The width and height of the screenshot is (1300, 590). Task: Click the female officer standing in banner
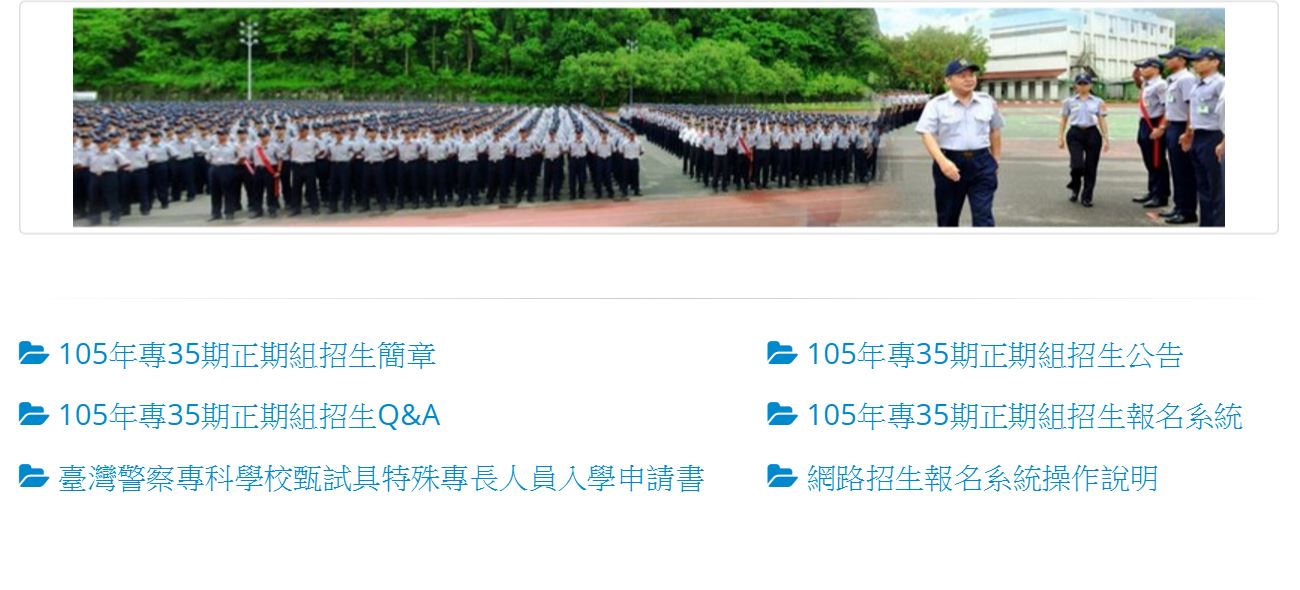click(x=1084, y=138)
